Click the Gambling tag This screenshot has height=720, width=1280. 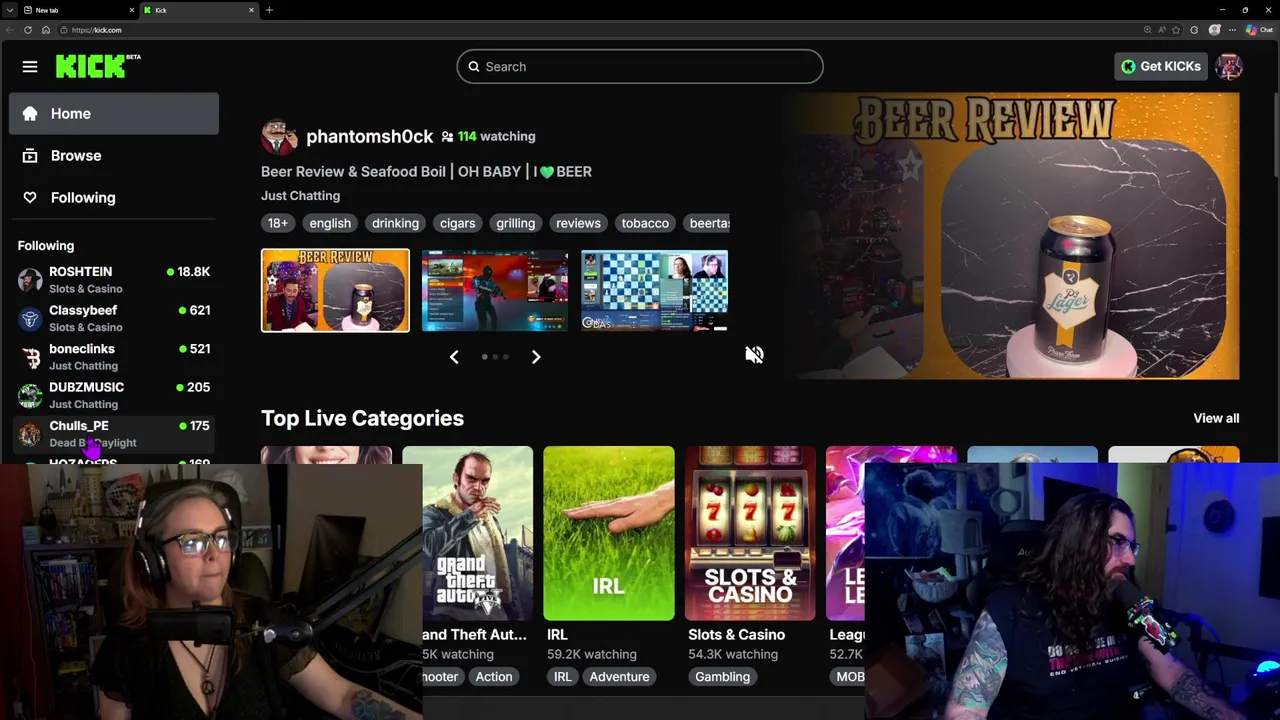click(x=722, y=677)
